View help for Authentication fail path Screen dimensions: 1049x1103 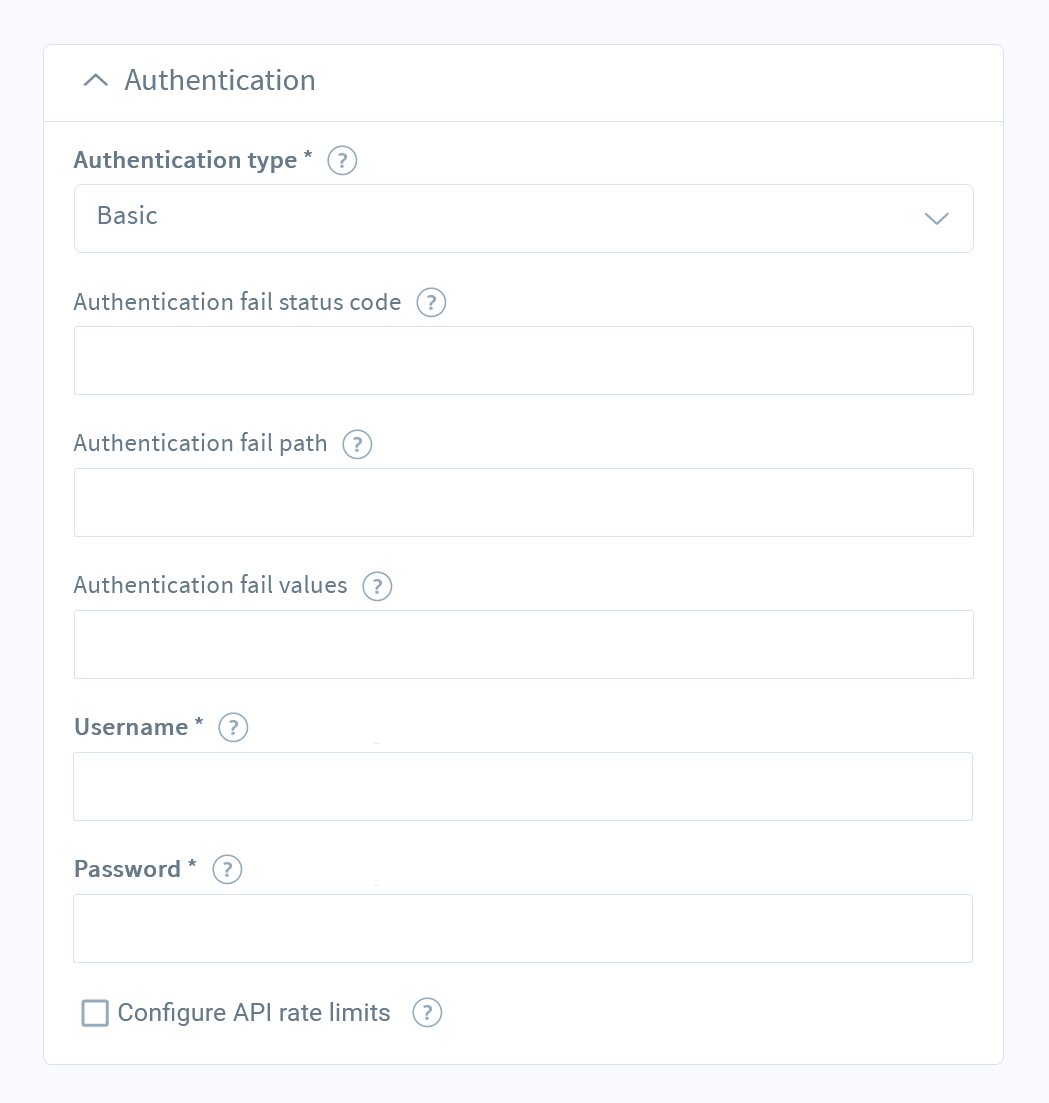(357, 444)
